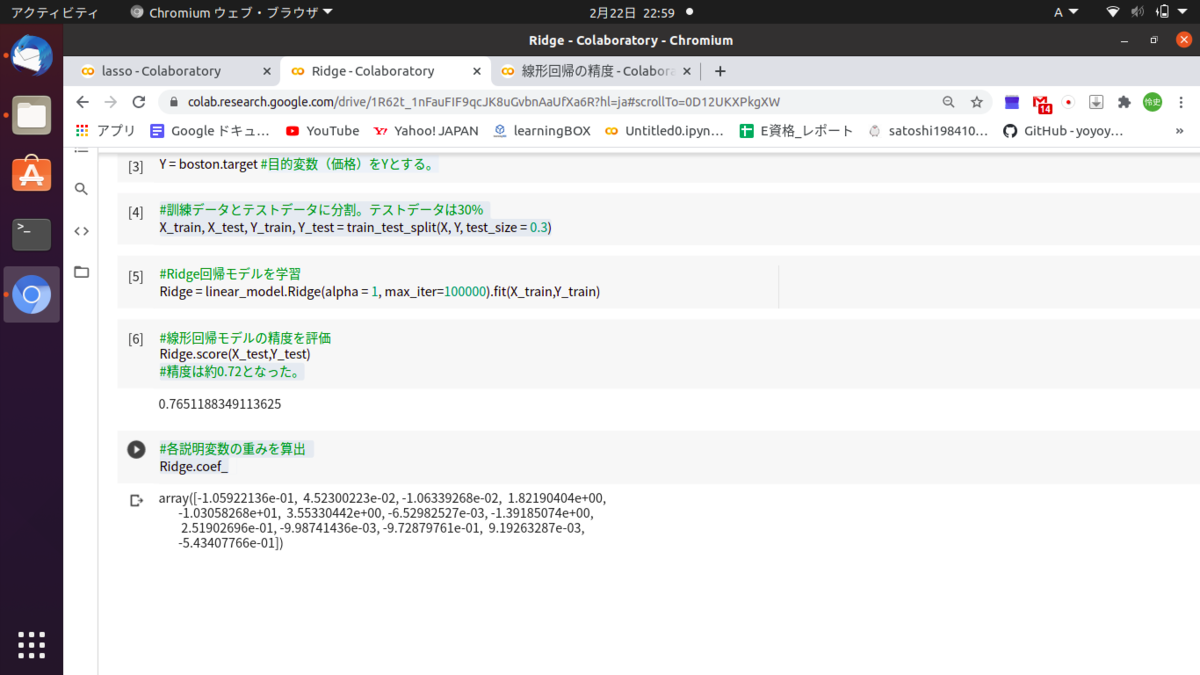1200x675 pixels.
Task: Click the output value 0.7651188349113625
Action: [x=220, y=405]
